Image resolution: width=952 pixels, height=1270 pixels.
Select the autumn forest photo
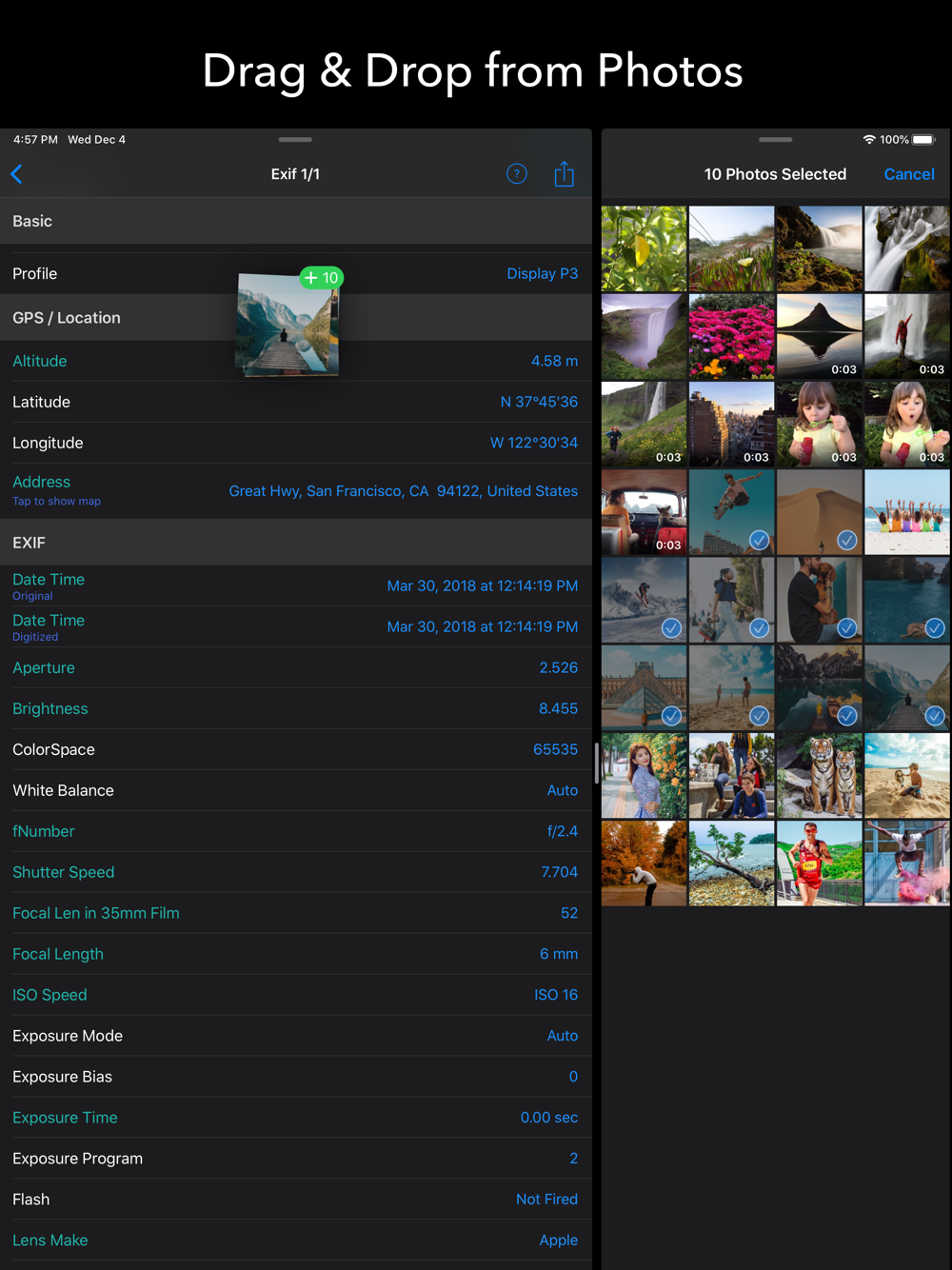[644, 863]
